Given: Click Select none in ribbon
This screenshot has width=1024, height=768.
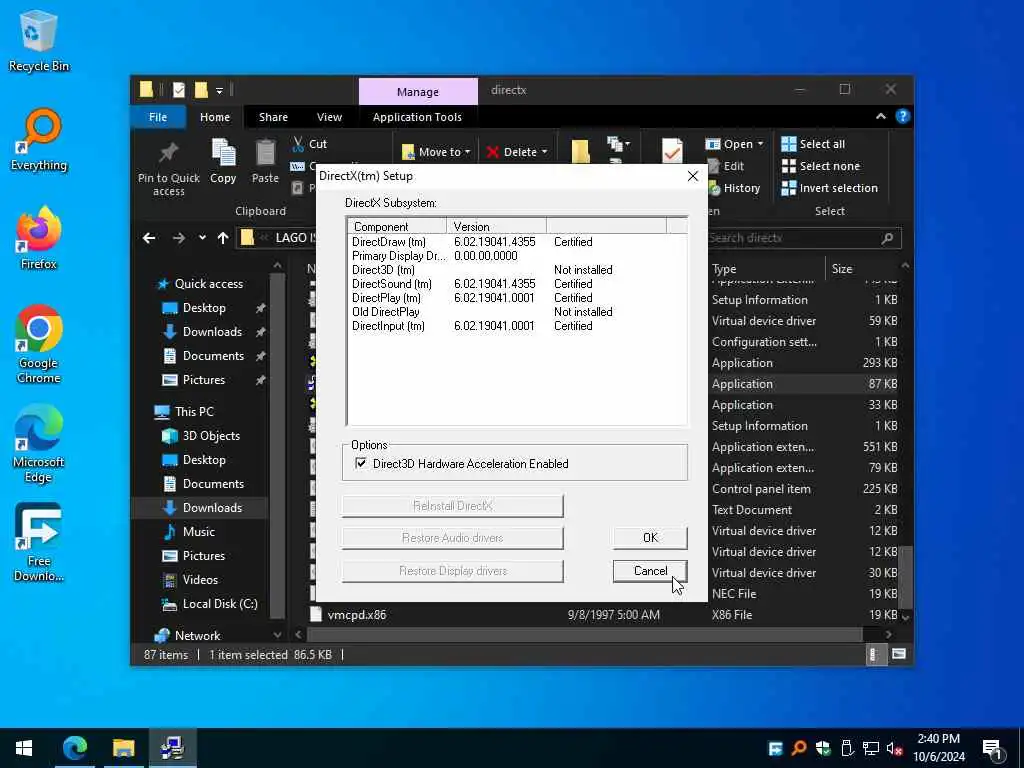Looking at the screenshot, I should click(x=821, y=166).
